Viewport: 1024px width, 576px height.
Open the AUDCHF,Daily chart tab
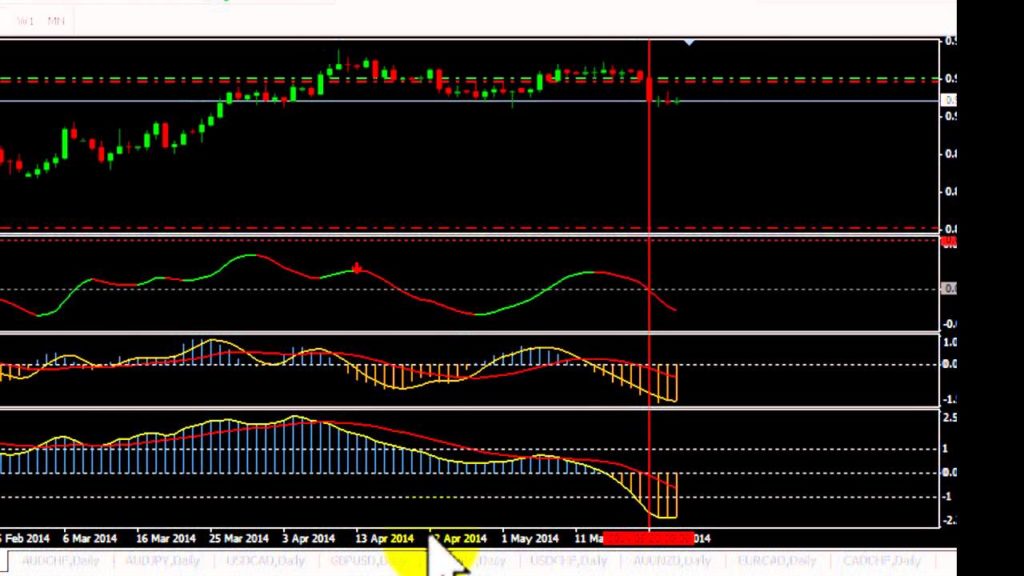pos(60,561)
